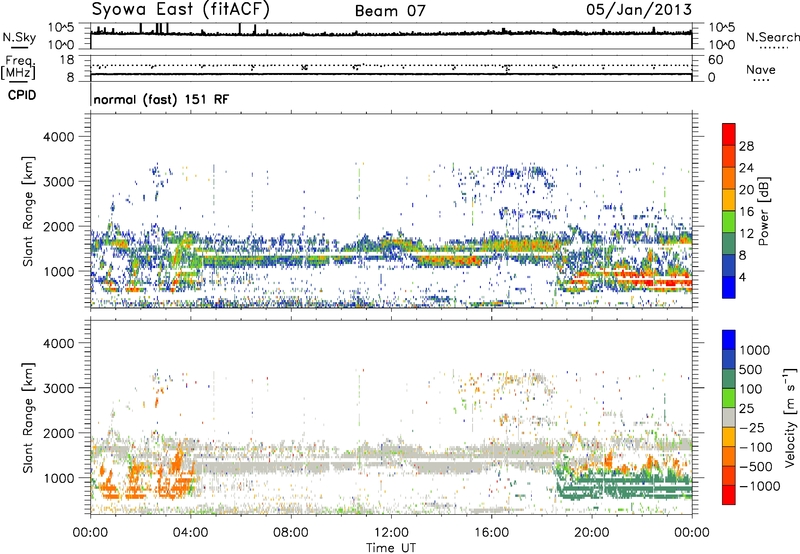Click the '16:00' time axis tick
Screen dimensions: 800x554
pos(491,533)
